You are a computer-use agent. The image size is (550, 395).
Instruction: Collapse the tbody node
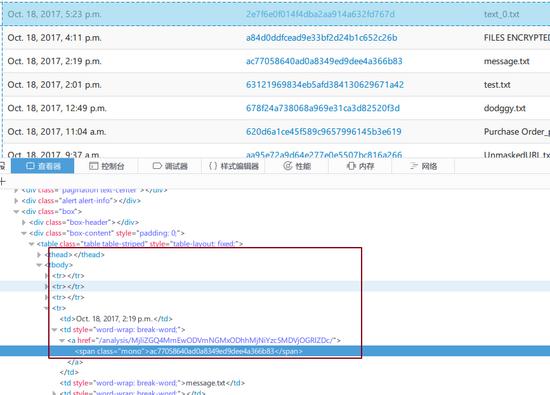coord(39,265)
